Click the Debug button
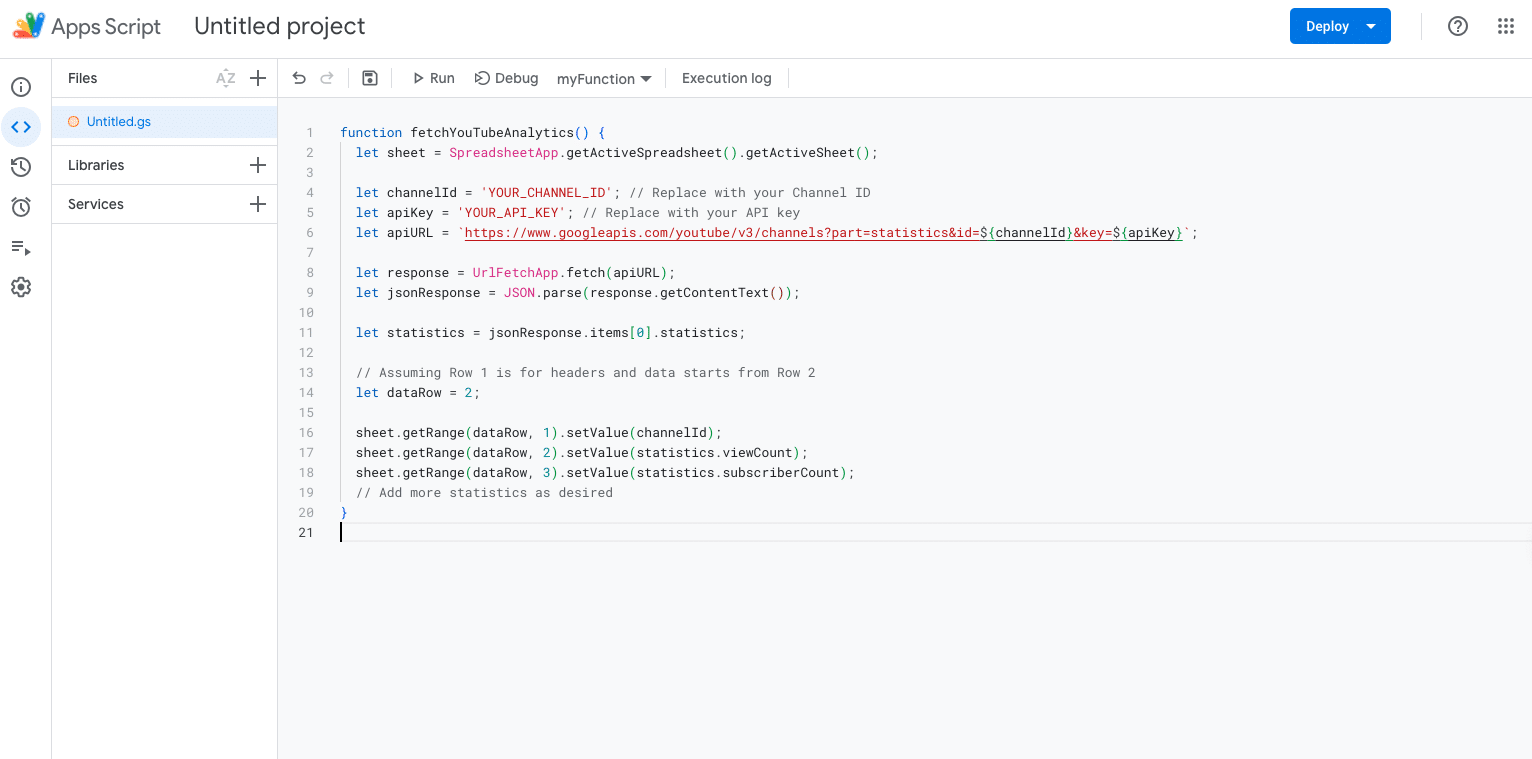1532x759 pixels. click(506, 78)
